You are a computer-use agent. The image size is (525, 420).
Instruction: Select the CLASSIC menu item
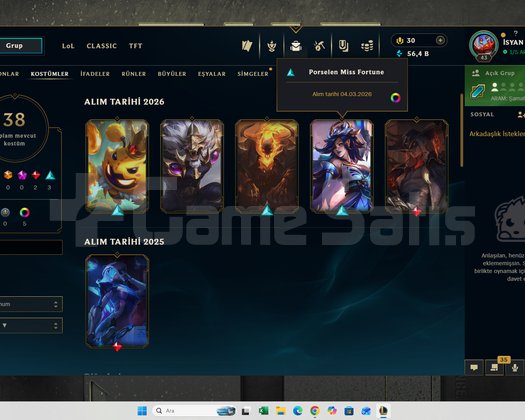(x=101, y=46)
